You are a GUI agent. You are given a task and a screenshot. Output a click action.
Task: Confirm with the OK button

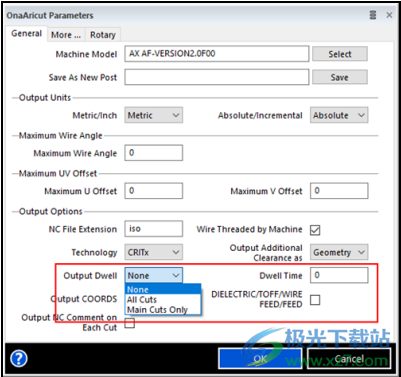click(260, 358)
